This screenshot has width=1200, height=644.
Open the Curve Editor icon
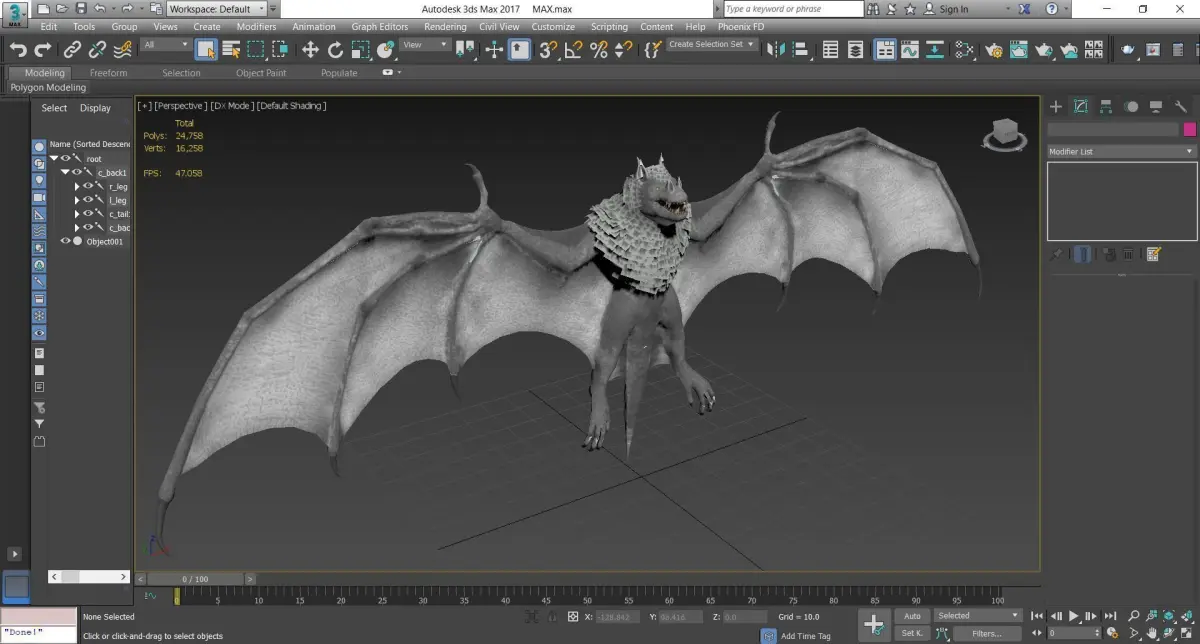(x=910, y=50)
